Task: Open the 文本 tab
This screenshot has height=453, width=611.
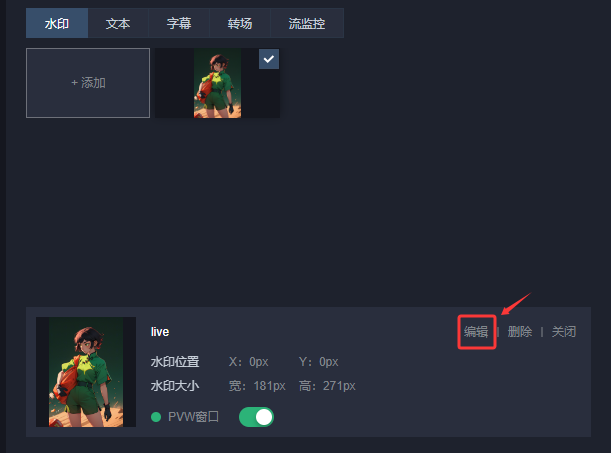Action: pyautogui.click(x=118, y=23)
